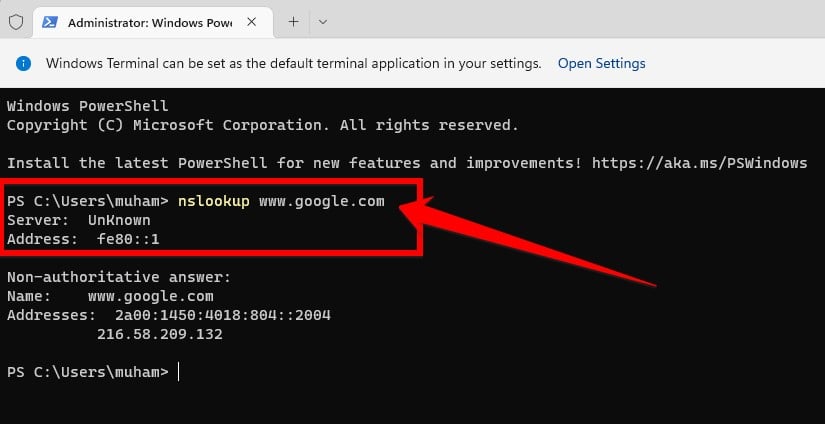
Task: Click the Copyright Microsoft Corporation line
Action: coord(263,125)
